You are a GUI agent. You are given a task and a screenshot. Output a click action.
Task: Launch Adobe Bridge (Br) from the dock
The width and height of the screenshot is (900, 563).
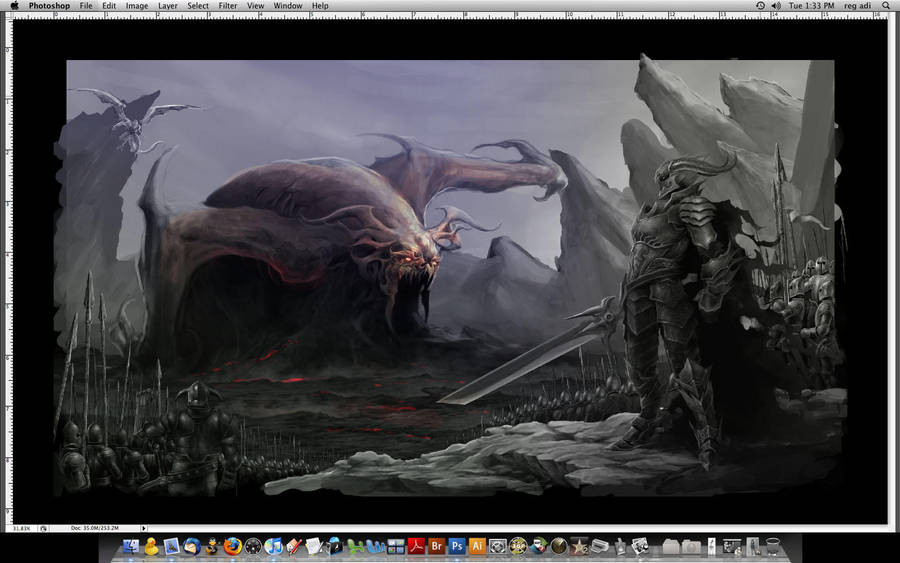pos(436,546)
